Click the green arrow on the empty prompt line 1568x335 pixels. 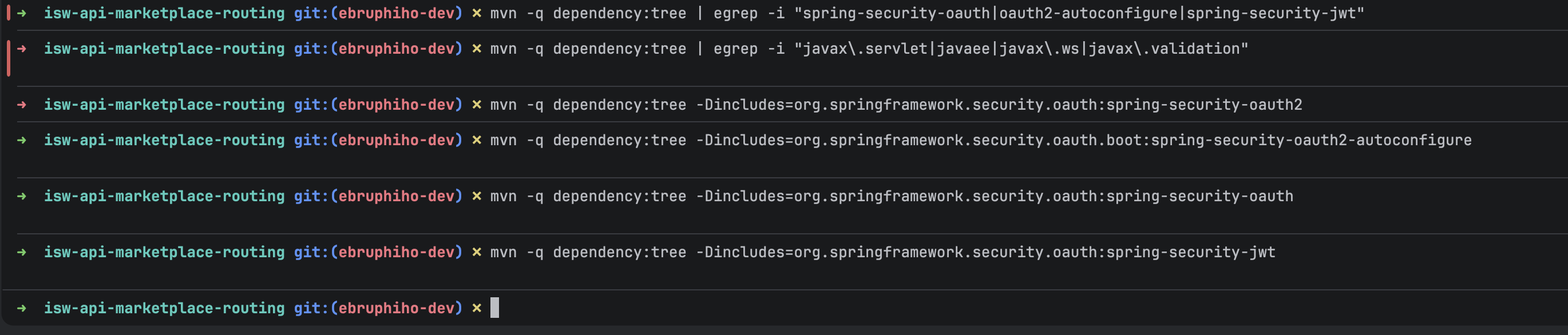22,308
